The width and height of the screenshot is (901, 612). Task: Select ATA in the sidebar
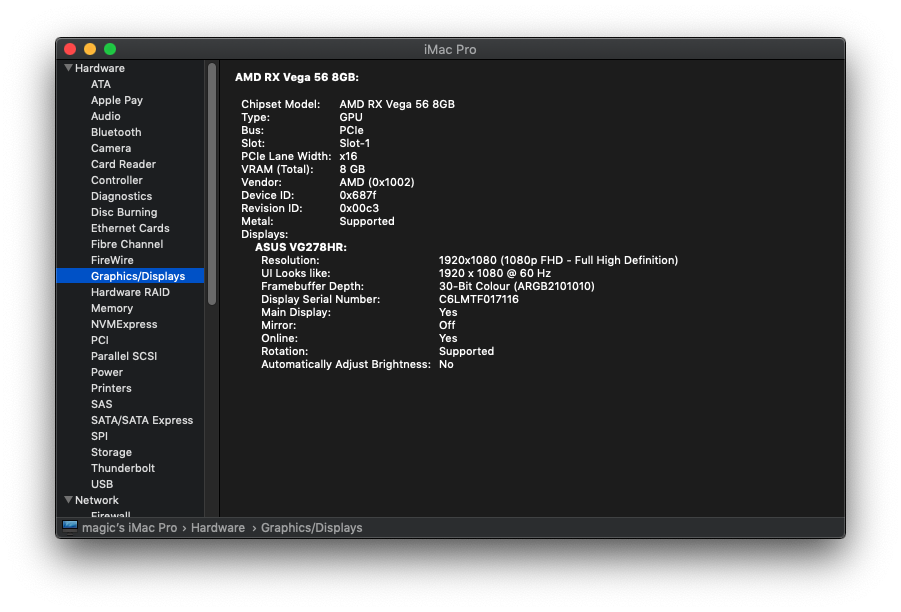101,84
